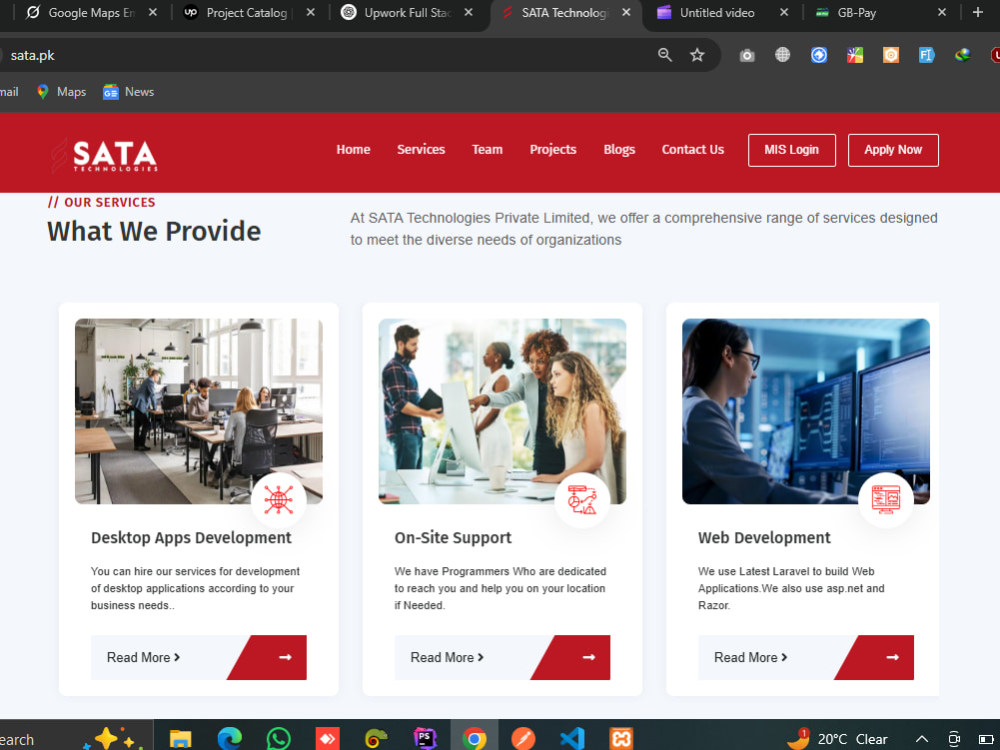Launch Visual Studio Code from the taskbar
Viewport: 1000px width, 750px height.
click(572, 737)
